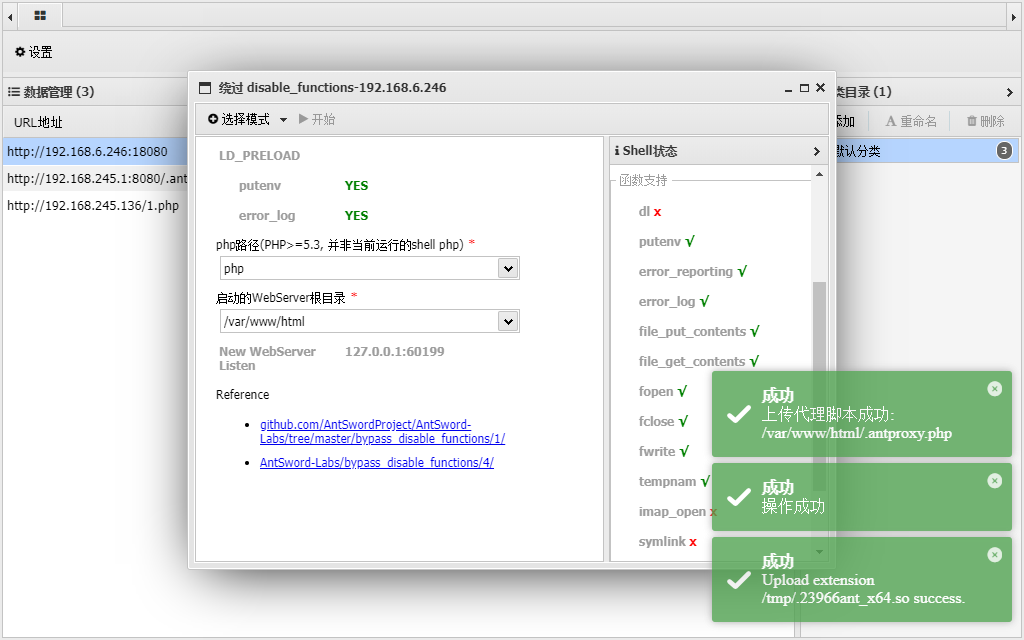
Task: Dismiss the Upload extension success toast
Action: (994, 555)
